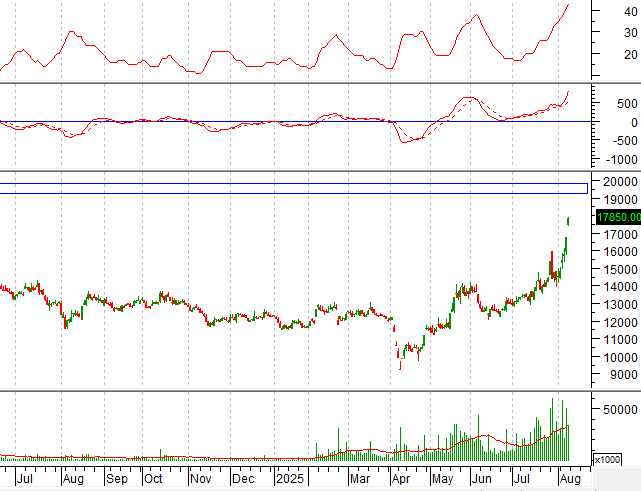Click the 20 value on top indicator axis
This screenshot has width=641, height=491.
(x=631, y=54)
